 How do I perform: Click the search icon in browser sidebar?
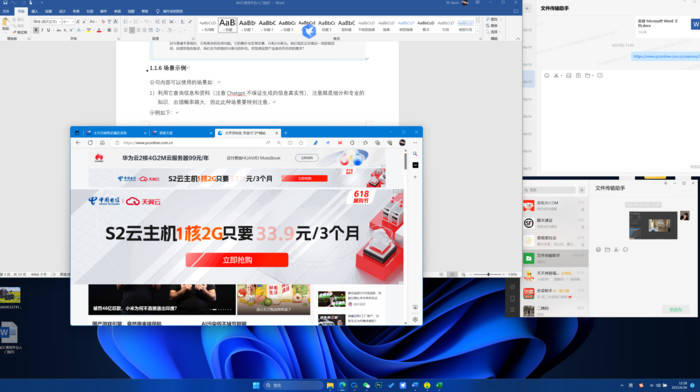(x=415, y=154)
